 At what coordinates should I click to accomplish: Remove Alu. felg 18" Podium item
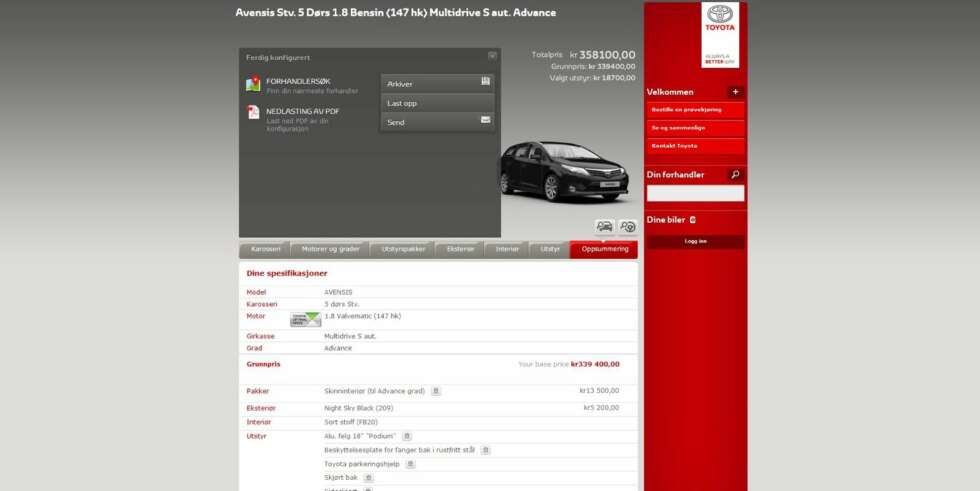click(406, 436)
